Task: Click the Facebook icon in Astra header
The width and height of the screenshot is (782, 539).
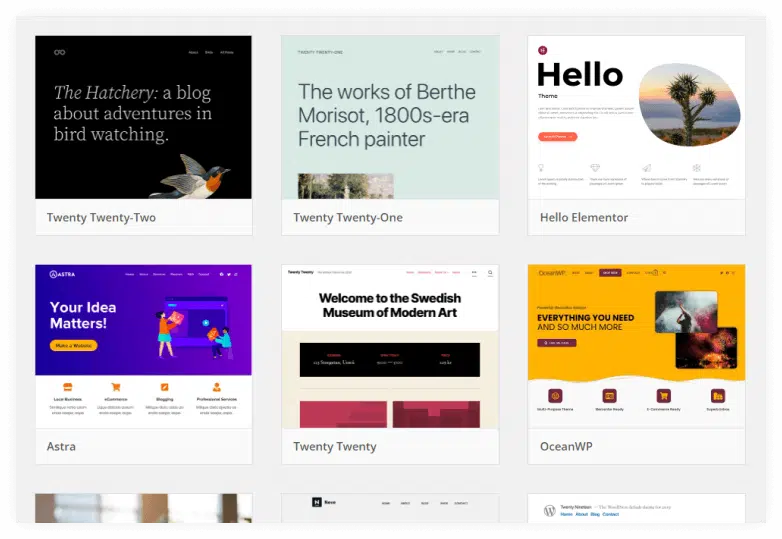Action: coord(222,274)
